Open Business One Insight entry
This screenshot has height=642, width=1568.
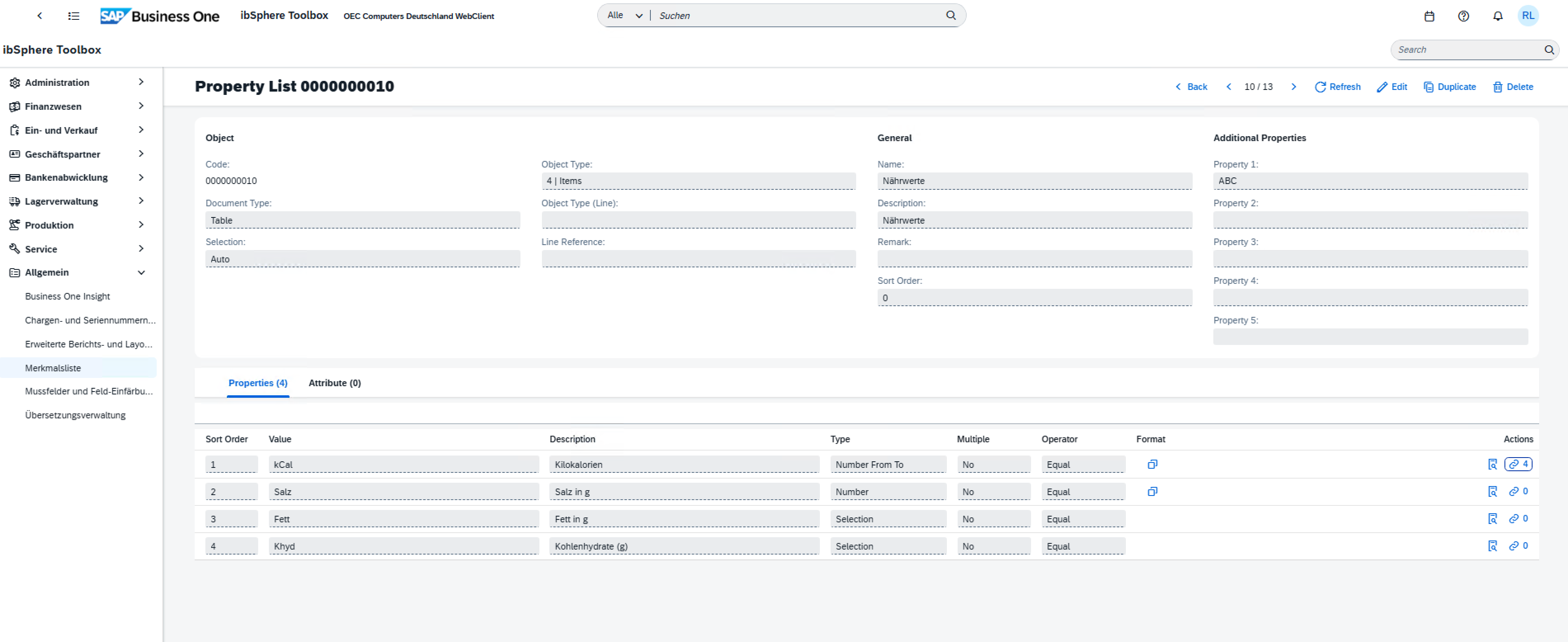pos(67,296)
